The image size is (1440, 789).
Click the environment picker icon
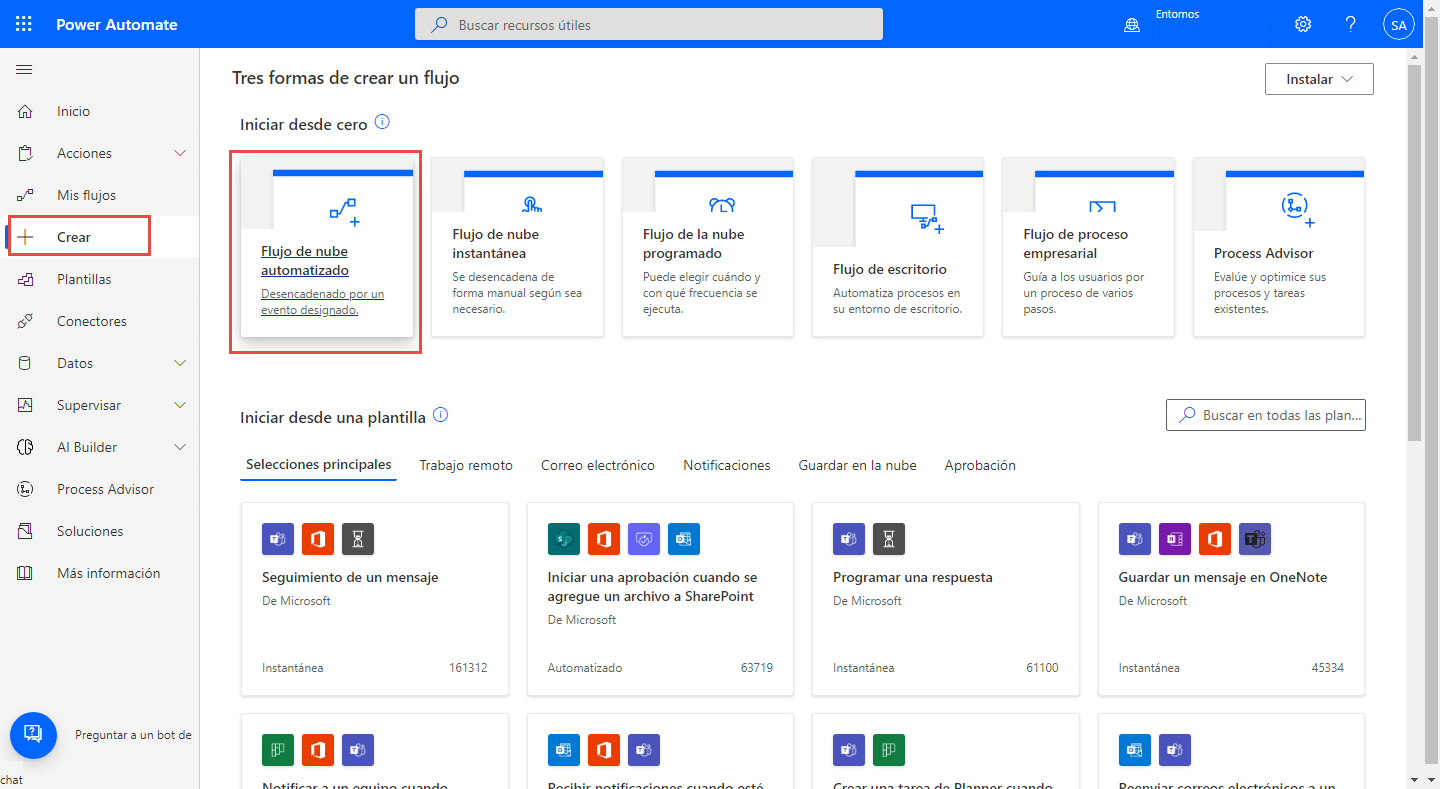(1132, 25)
